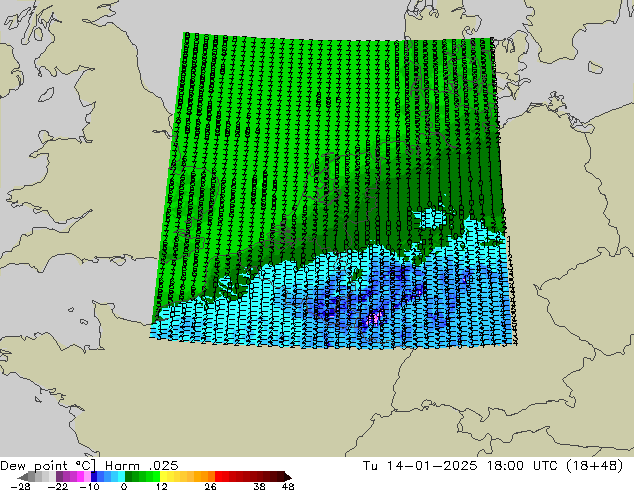Click the '38' label on the colour scale
634x490 pixels.
[x=260, y=486]
